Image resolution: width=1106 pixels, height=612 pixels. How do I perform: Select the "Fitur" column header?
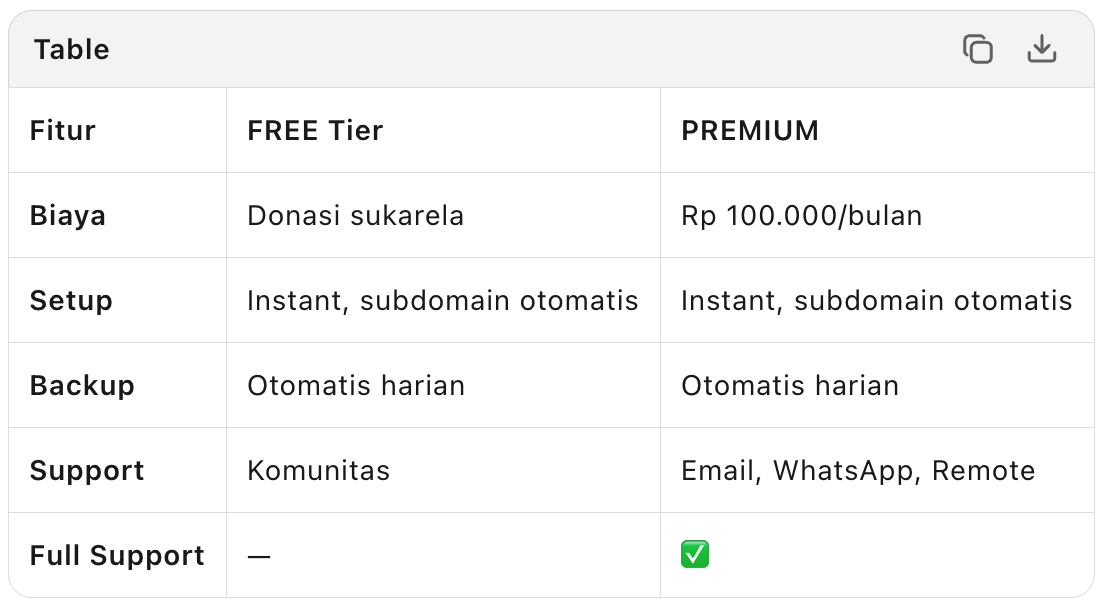pyautogui.click(x=63, y=130)
